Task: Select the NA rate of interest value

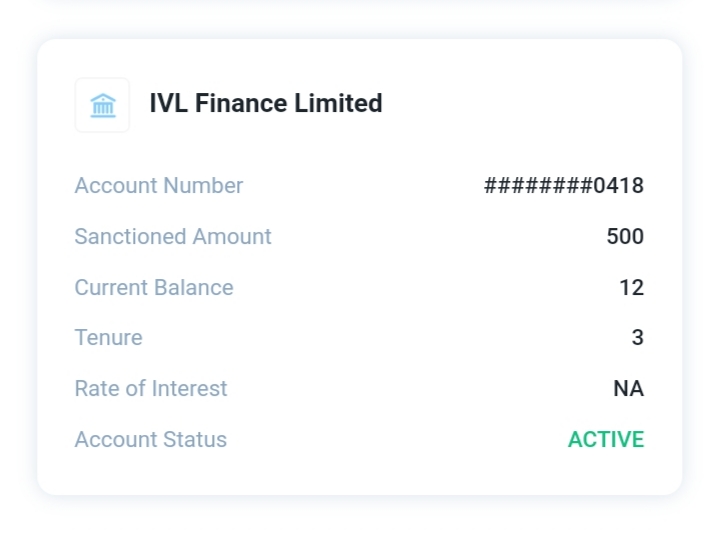Action: [628, 389]
